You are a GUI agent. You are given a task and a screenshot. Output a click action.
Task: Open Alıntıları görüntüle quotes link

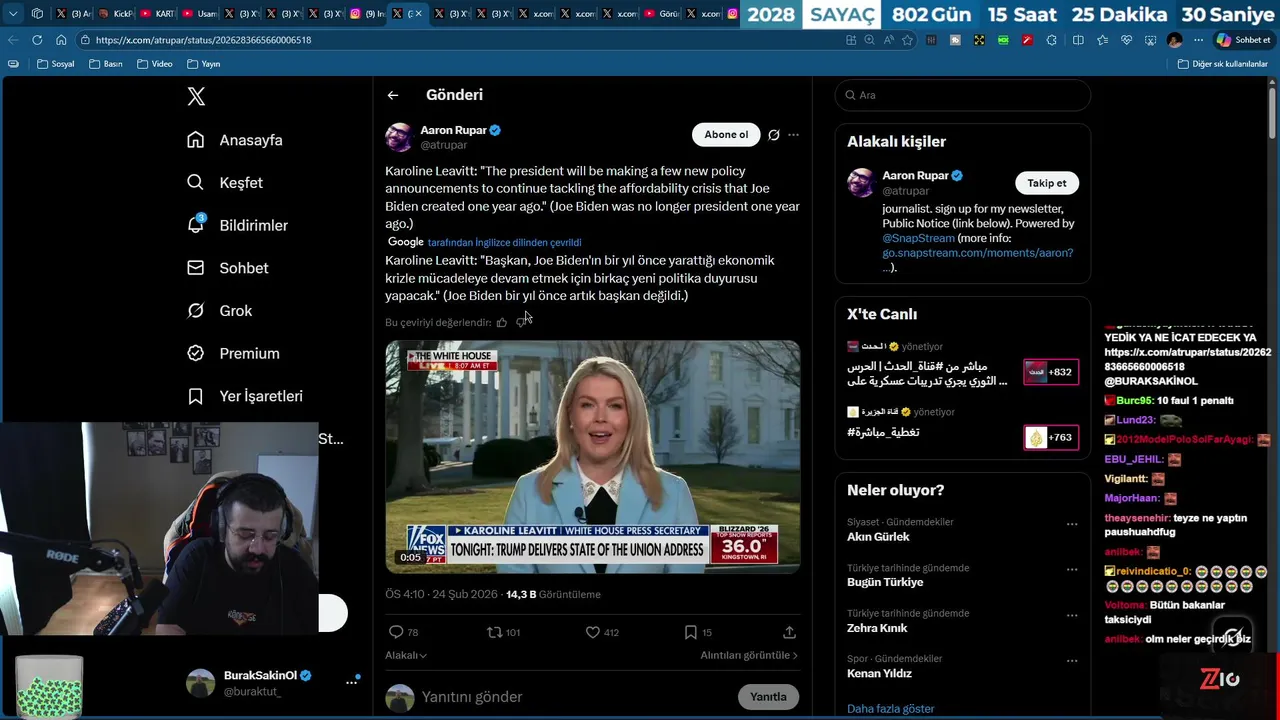[x=749, y=655]
